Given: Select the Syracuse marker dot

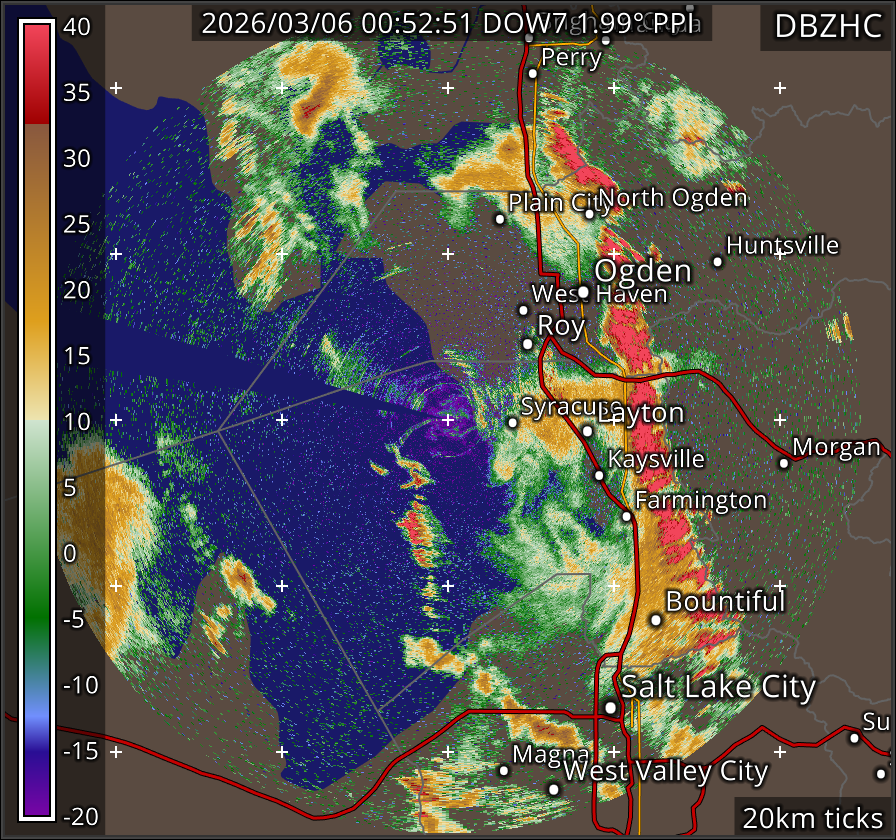Looking at the screenshot, I should [x=513, y=423].
